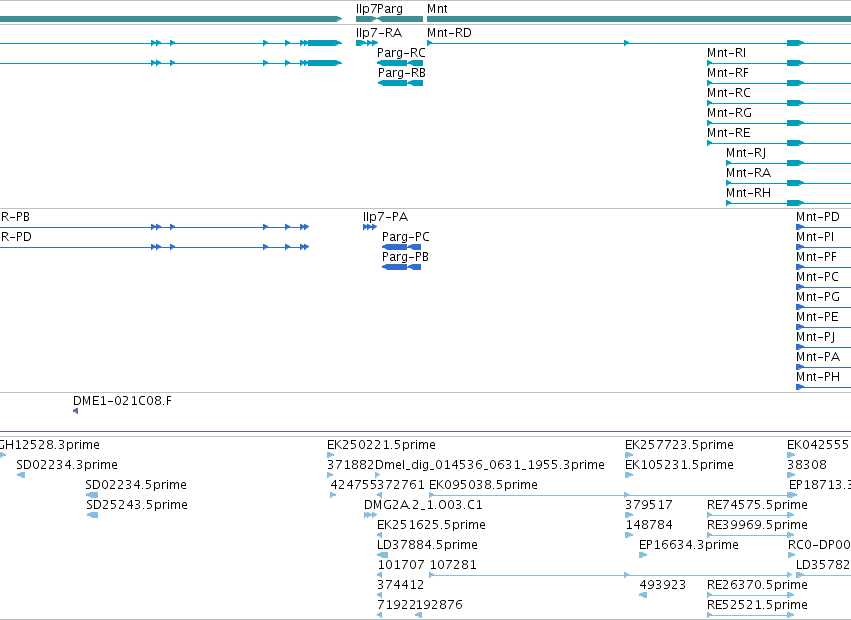Select the Mnt-PI protein label
This screenshot has height=620, width=851.
point(815,237)
